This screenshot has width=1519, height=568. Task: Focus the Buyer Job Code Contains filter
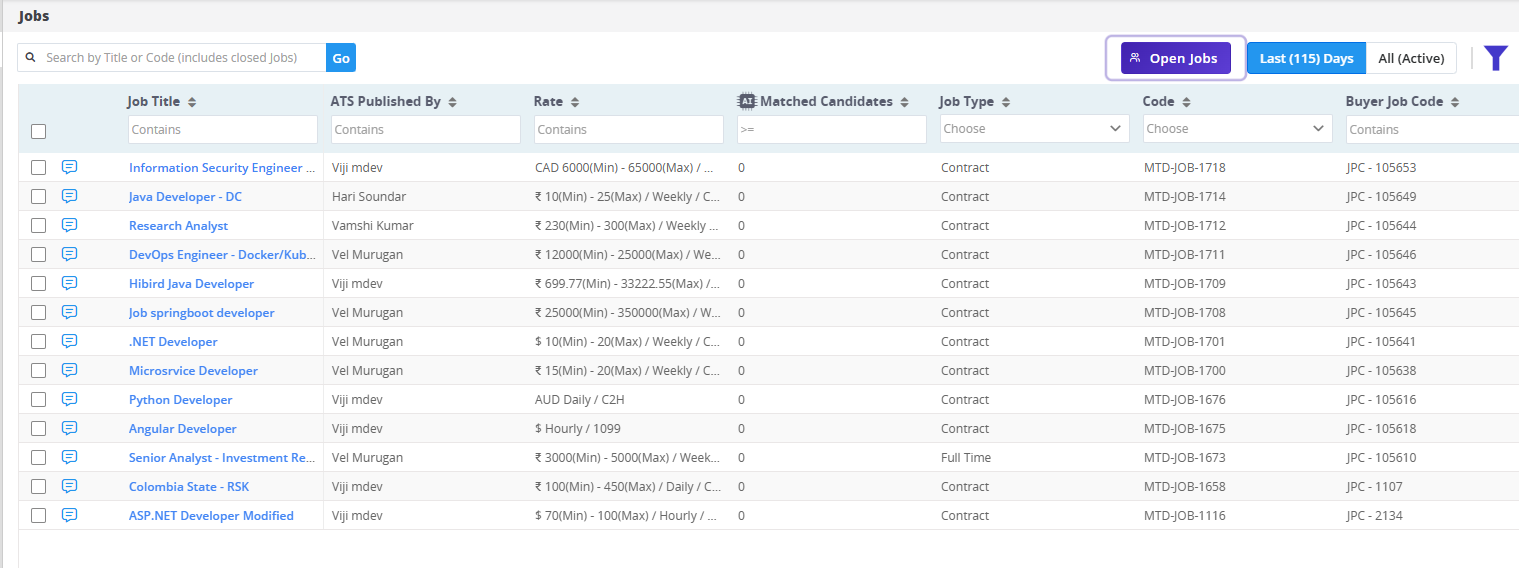[x=1432, y=129]
